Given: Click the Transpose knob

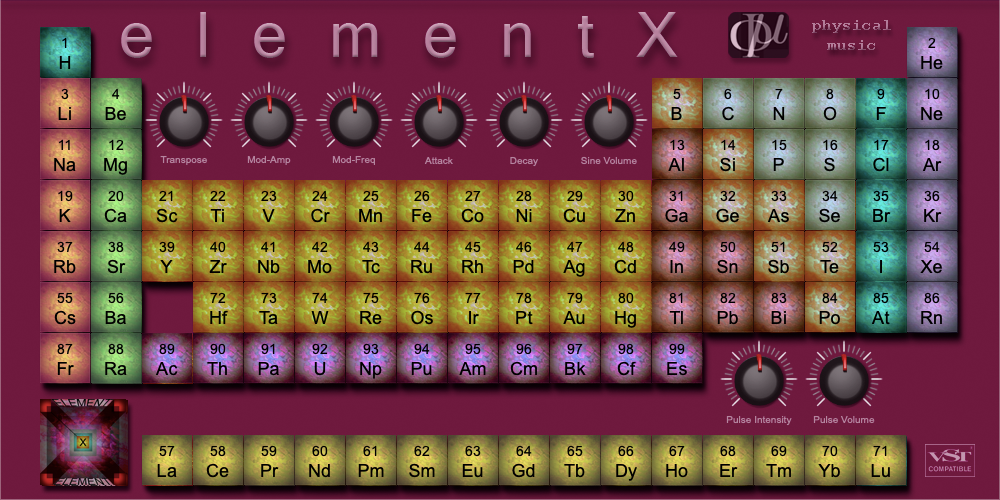Looking at the screenshot, I should (184, 120).
